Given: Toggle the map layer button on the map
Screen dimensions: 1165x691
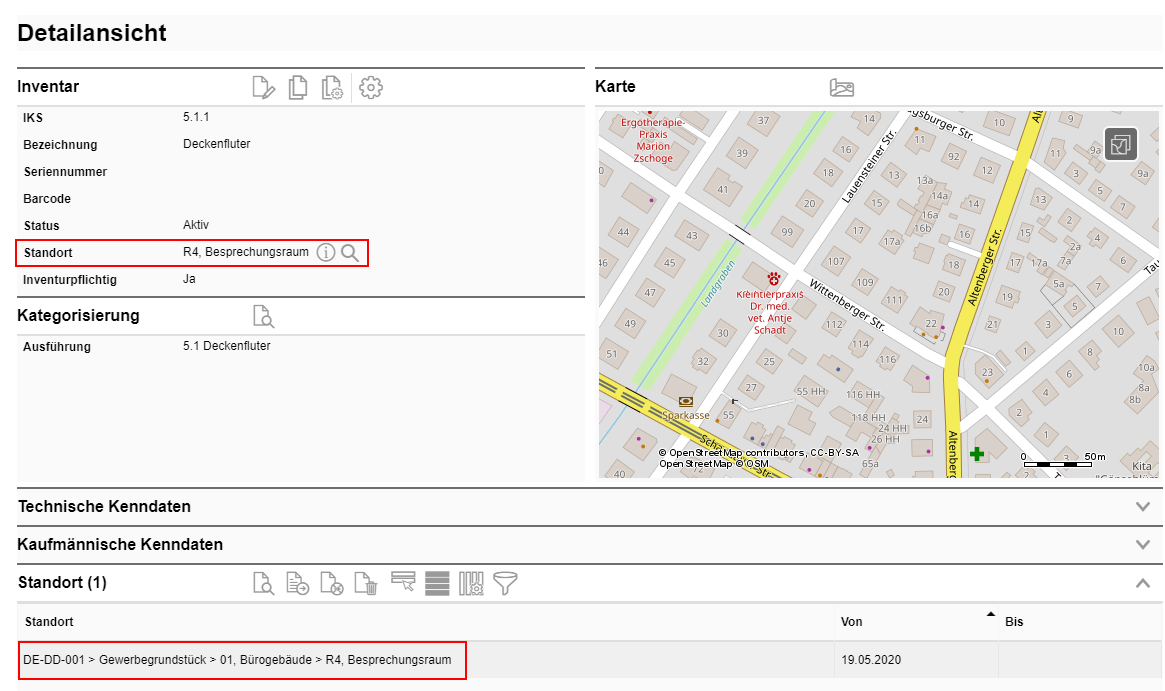Looking at the screenshot, I should 1120,145.
